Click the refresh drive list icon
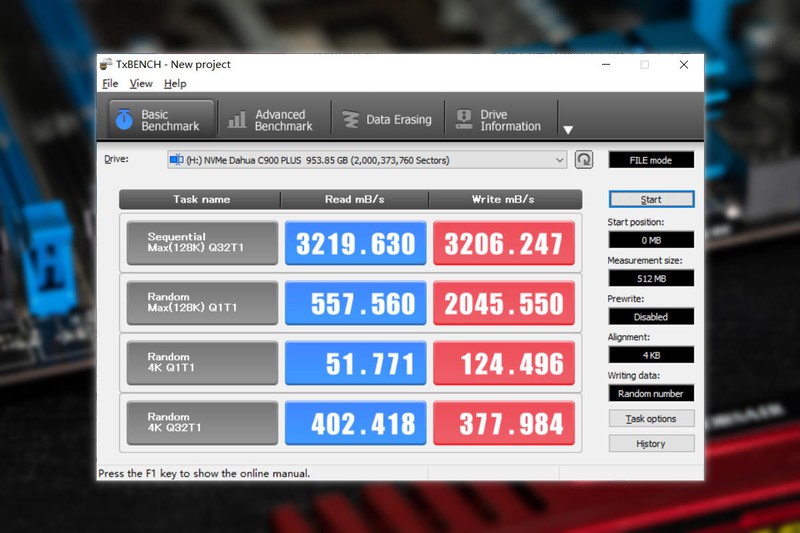Viewport: 800px width, 533px height. coord(584,160)
